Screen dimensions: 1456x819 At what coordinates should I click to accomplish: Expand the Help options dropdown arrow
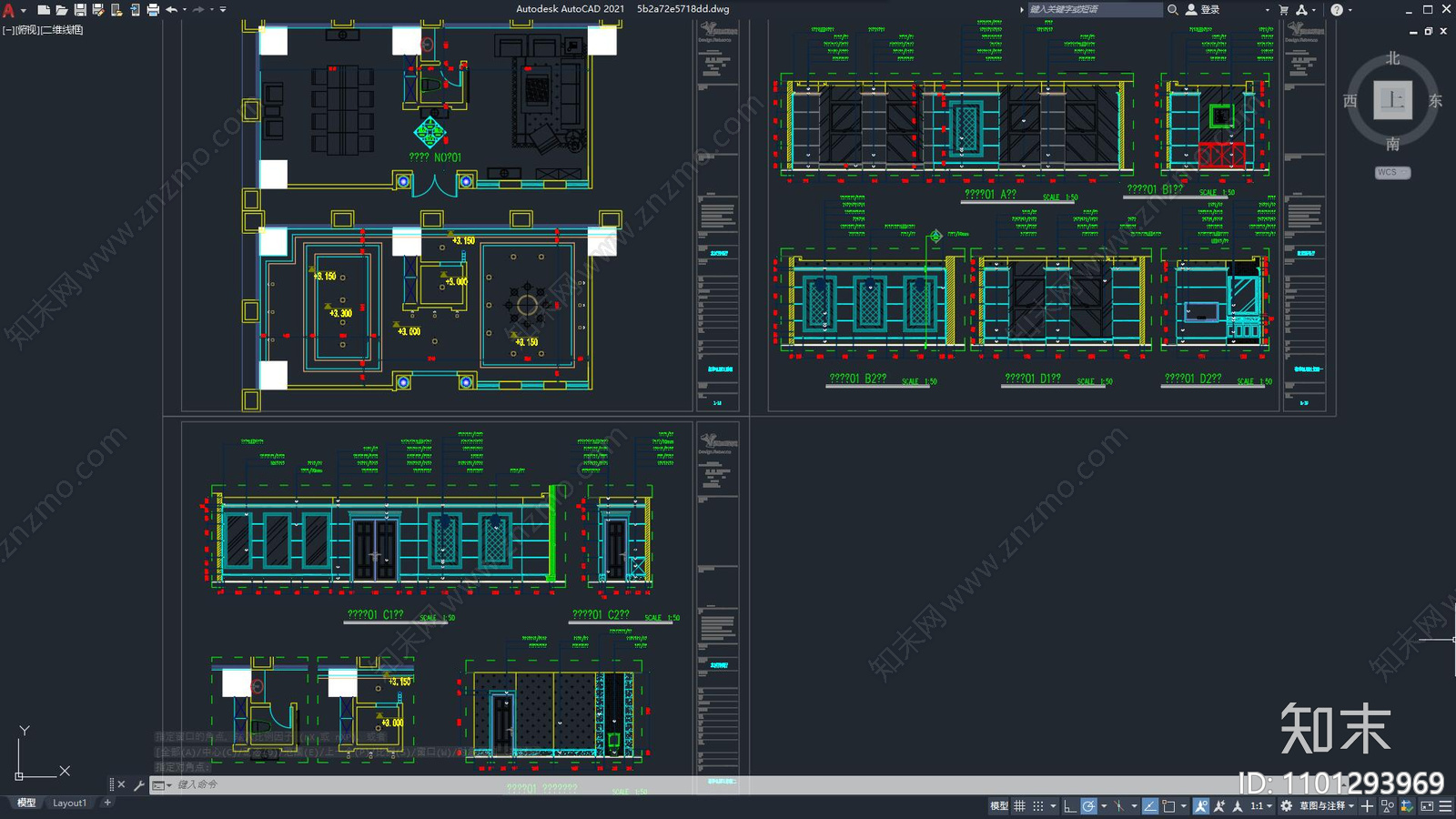[1350, 10]
